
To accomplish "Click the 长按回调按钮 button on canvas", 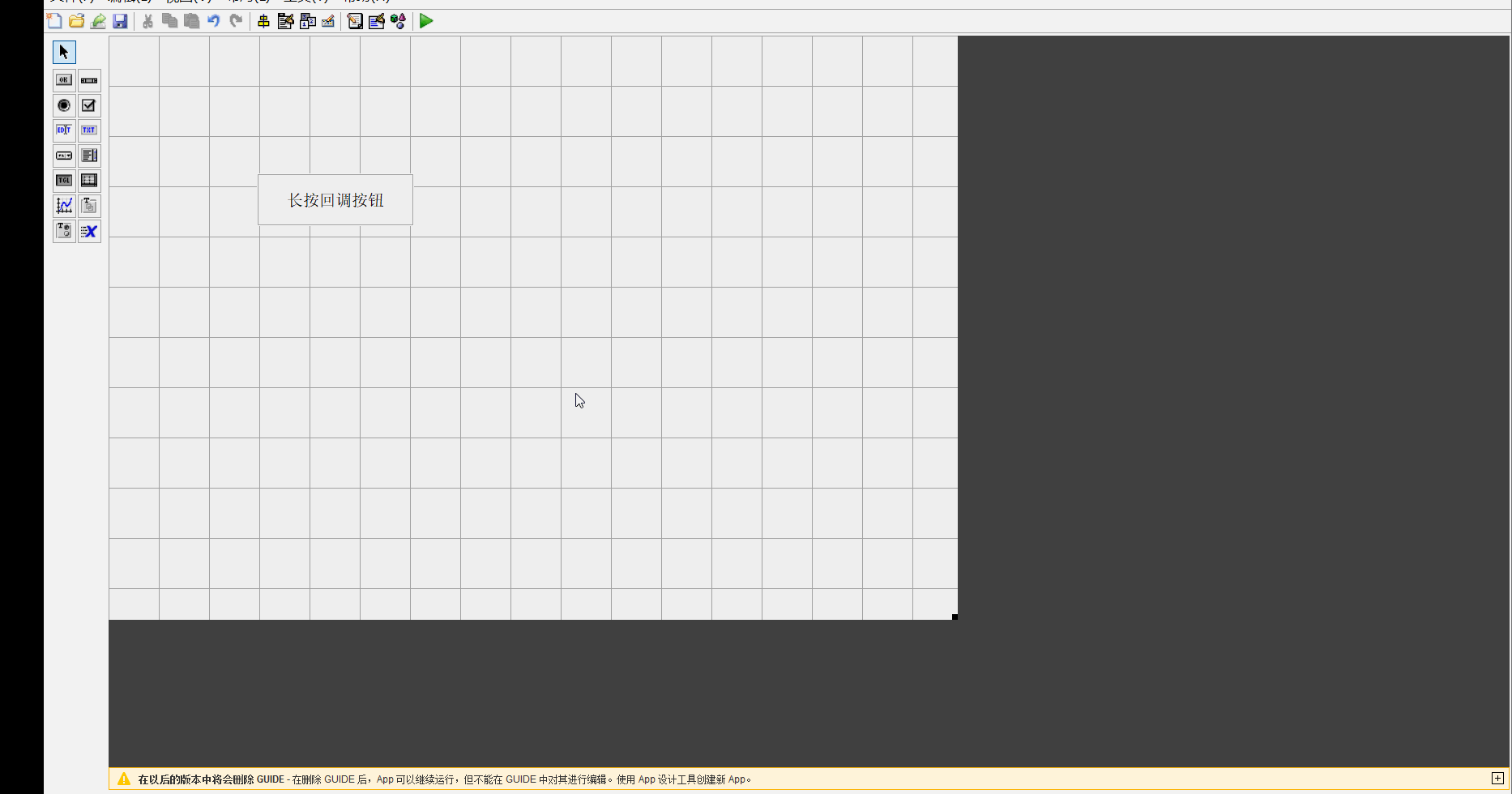I will tap(335, 200).
